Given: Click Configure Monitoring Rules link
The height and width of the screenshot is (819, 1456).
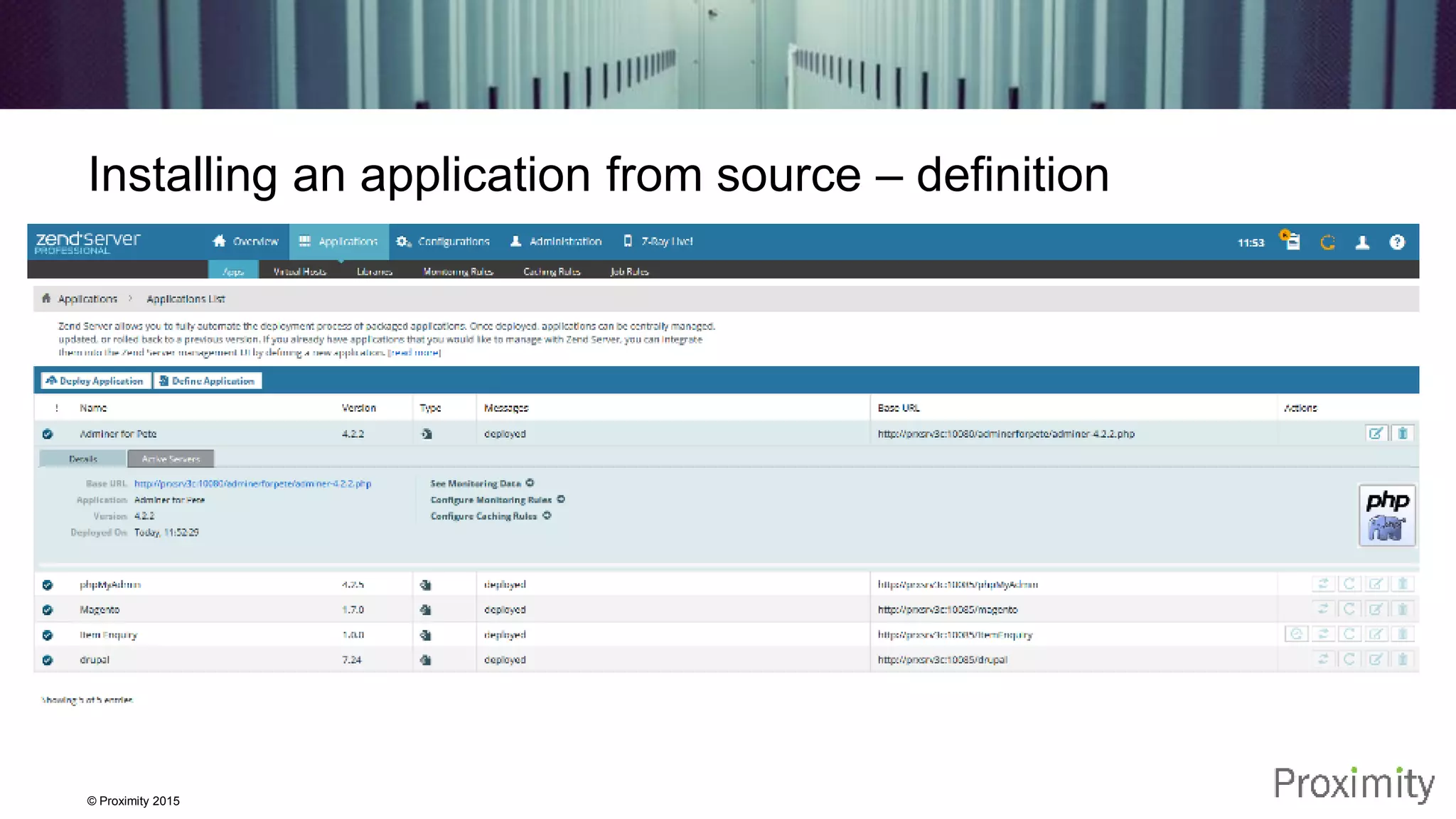Looking at the screenshot, I should (x=498, y=500).
